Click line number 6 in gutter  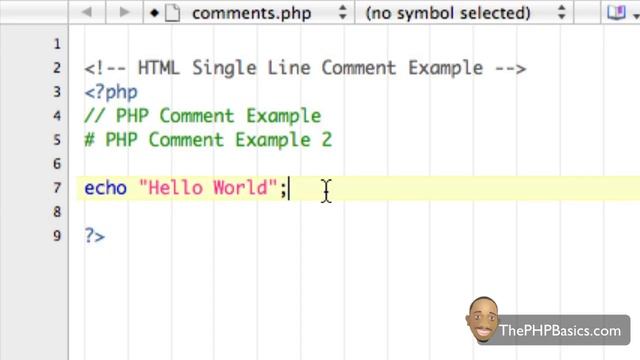click(x=57, y=164)
